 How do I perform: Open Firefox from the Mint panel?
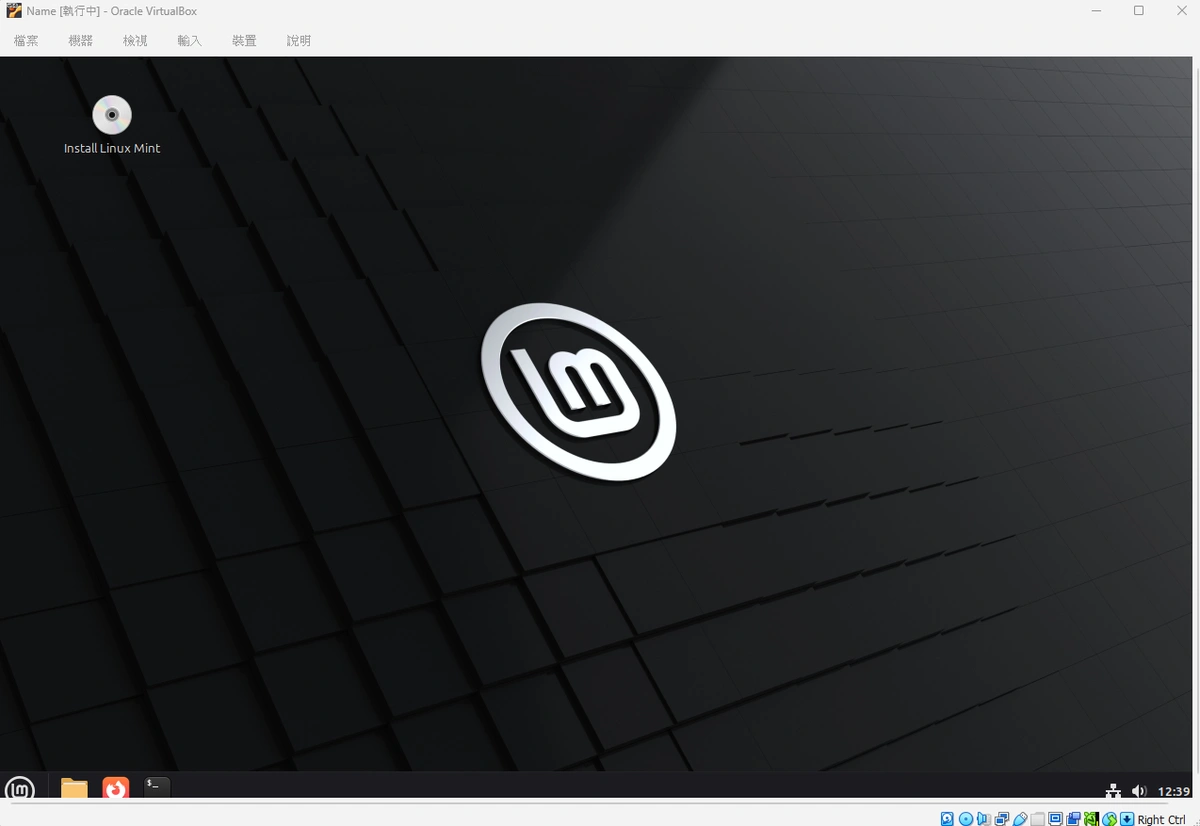coord(116,788)
